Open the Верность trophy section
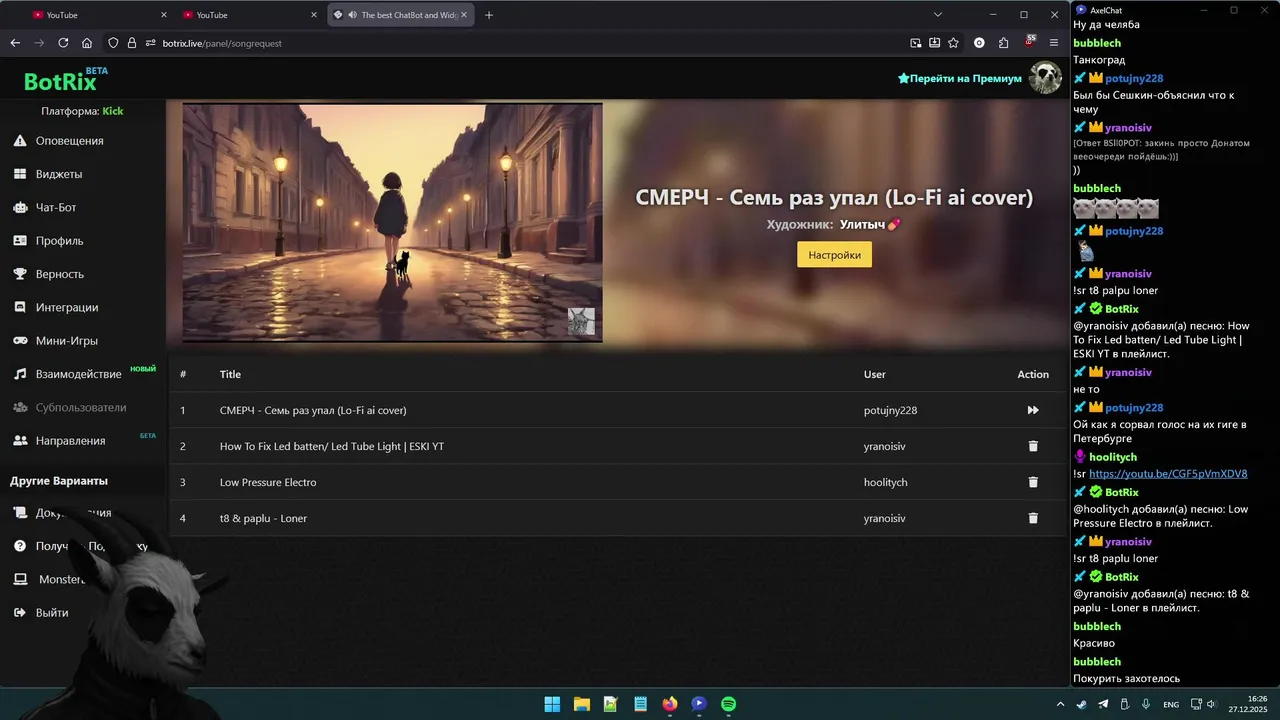This screenshot has width=1280, height=720. (48, 274)
